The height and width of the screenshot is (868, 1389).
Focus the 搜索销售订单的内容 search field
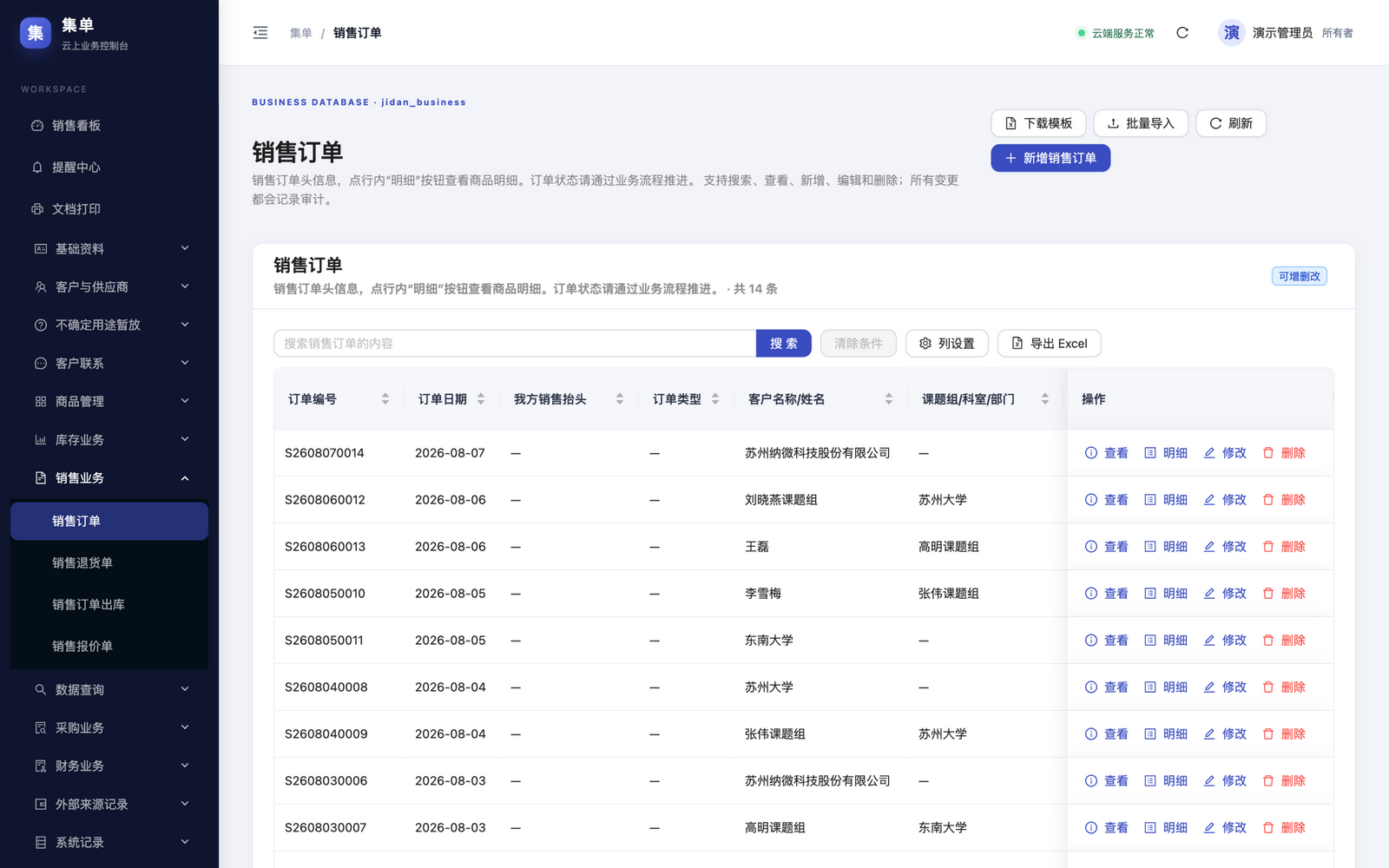(515, 344)
